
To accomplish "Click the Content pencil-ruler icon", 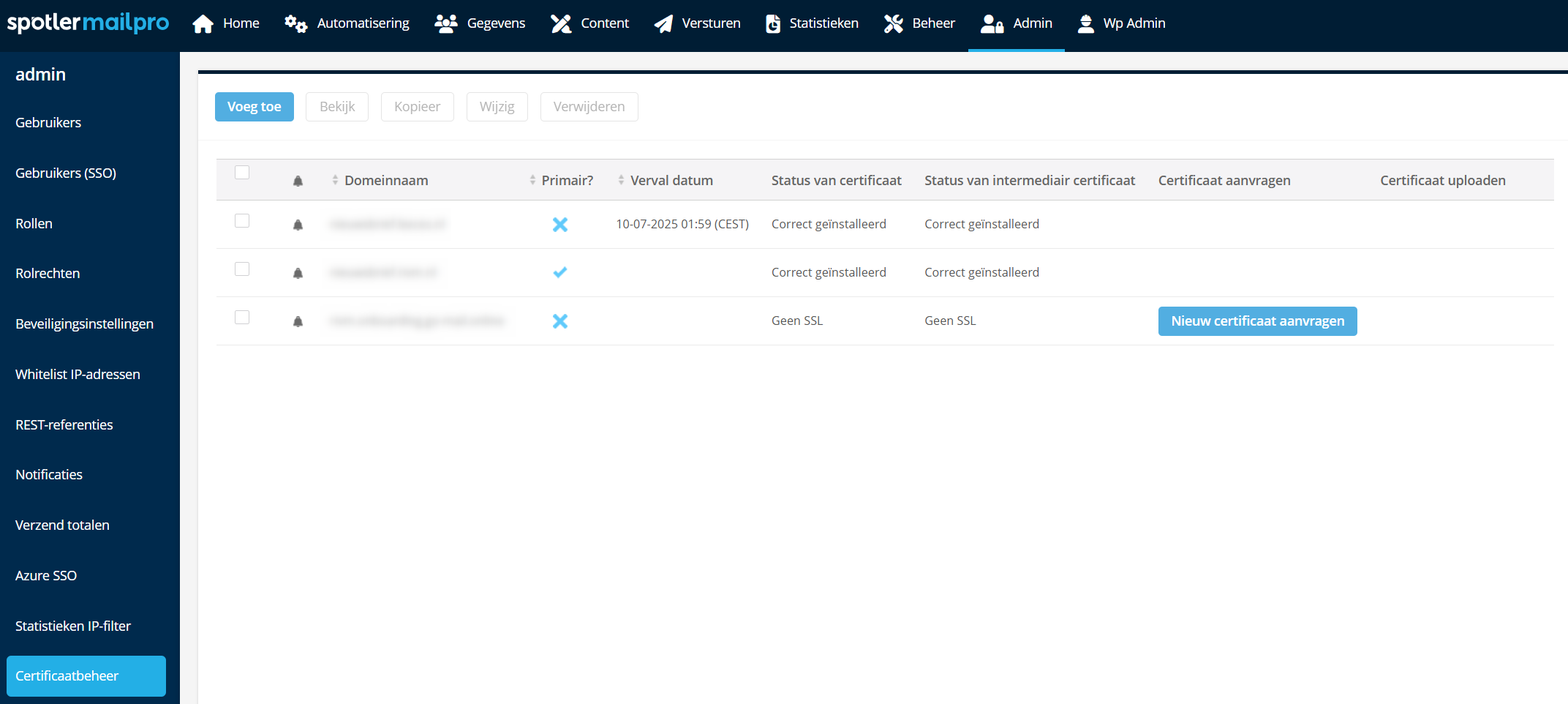I will (x=561, y=24).
